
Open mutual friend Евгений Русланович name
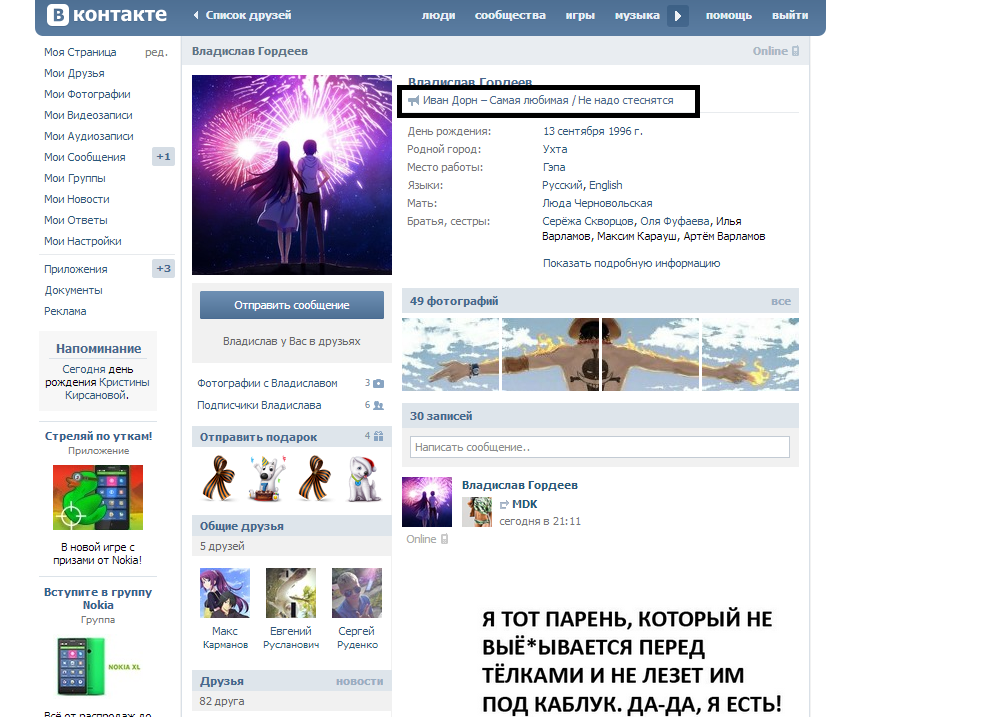coord(291,638)
